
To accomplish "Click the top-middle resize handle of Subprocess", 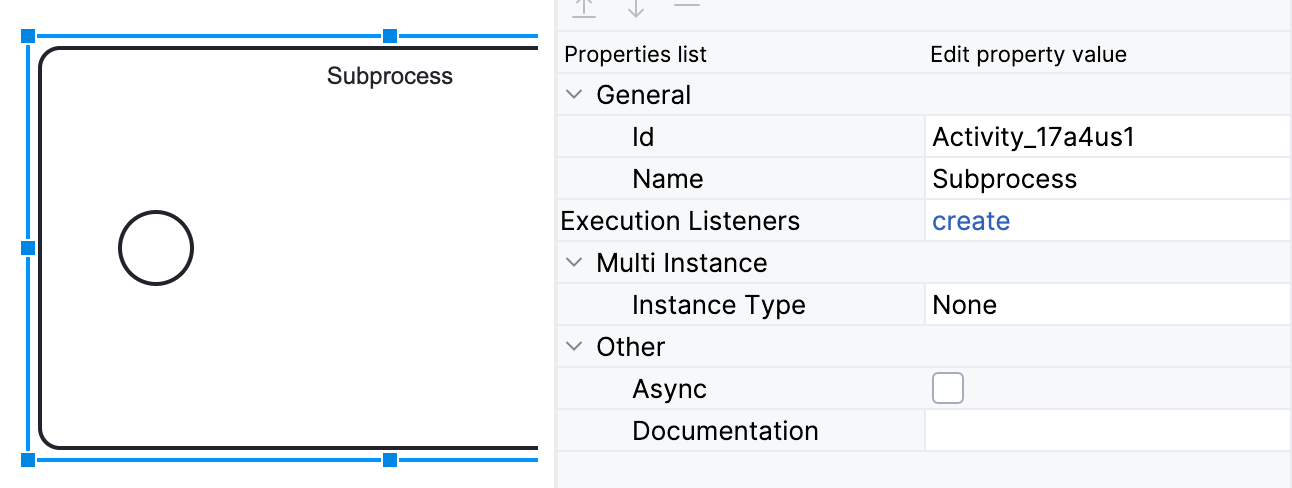I will coord(390,36).
